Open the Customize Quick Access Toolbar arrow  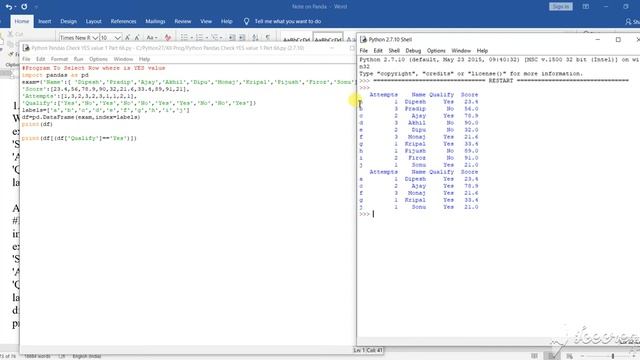pos(36,7)
